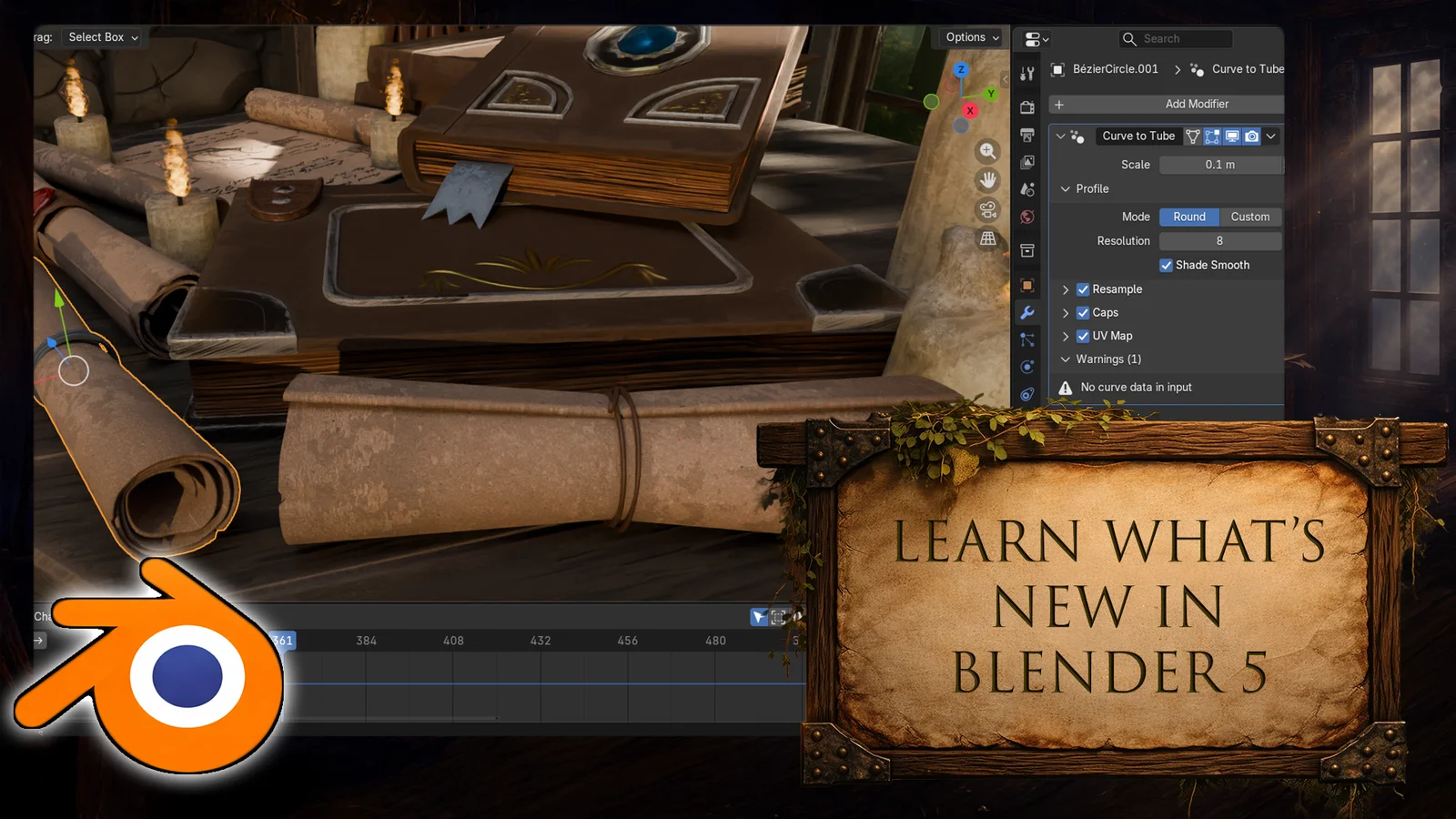Image resolution: width=1456 pixels, height=819 pixels.
Task: Toggle the viewport camera view icon
Action: [987, 211]
